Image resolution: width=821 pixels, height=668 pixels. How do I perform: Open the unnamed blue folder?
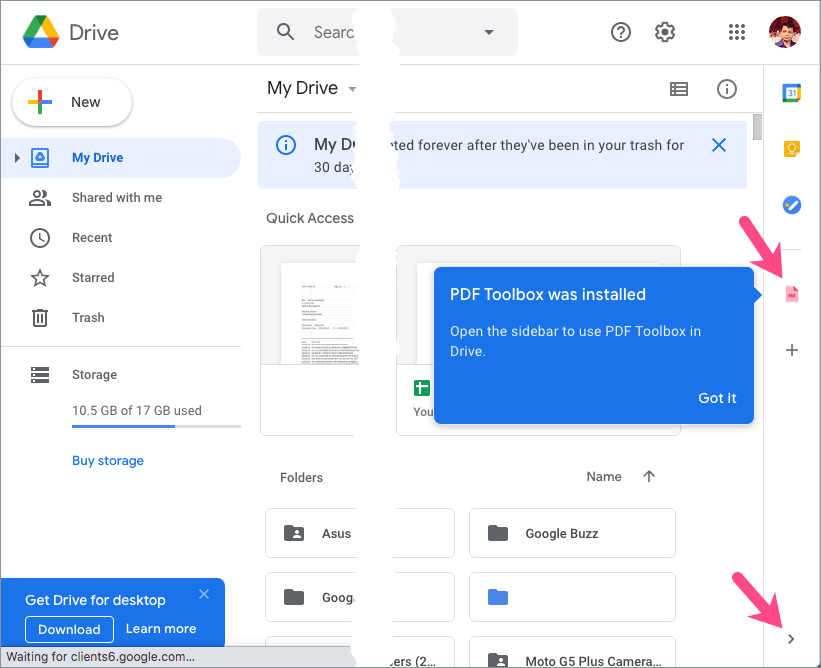[x=572, y=597]
